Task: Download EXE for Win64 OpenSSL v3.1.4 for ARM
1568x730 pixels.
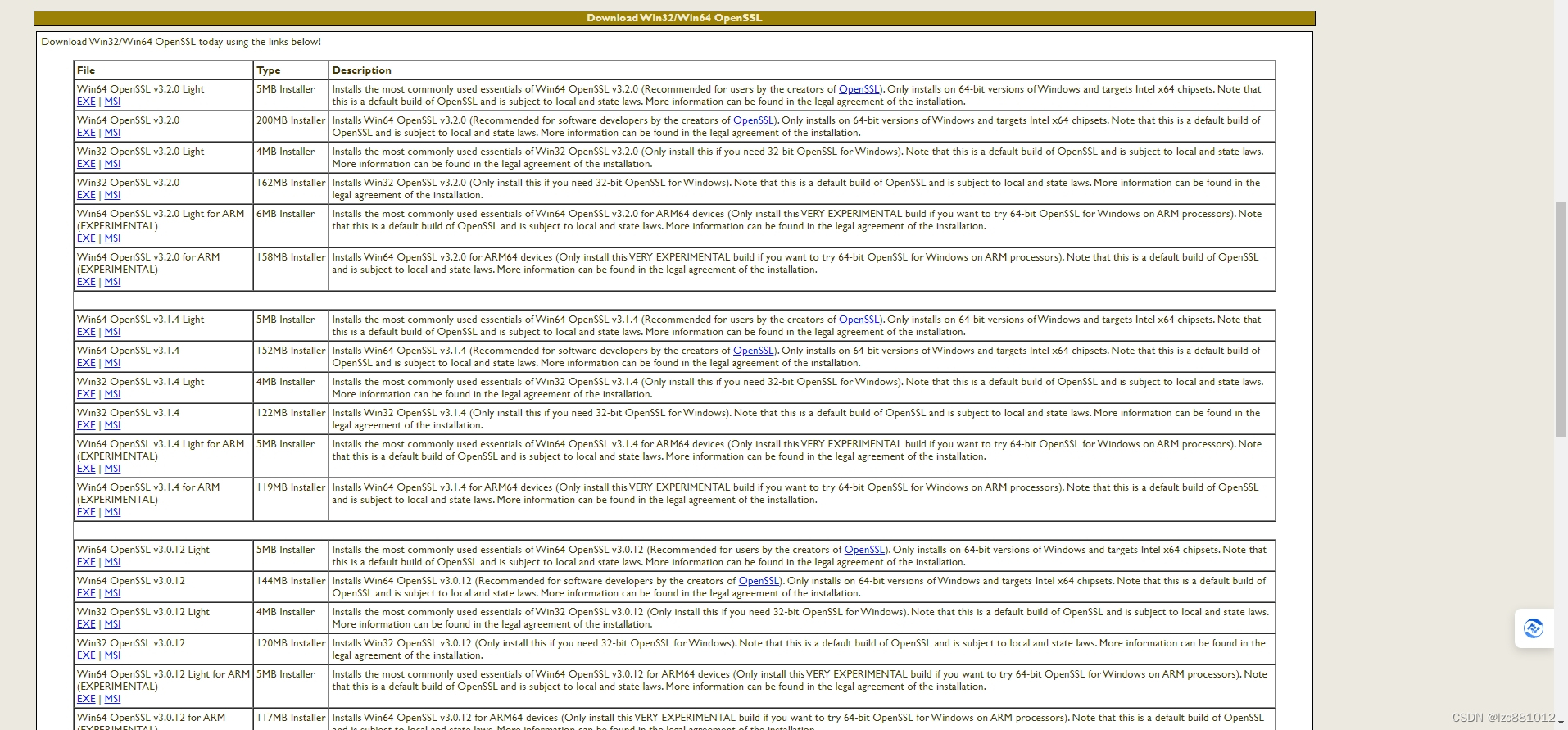Action: 86,512
